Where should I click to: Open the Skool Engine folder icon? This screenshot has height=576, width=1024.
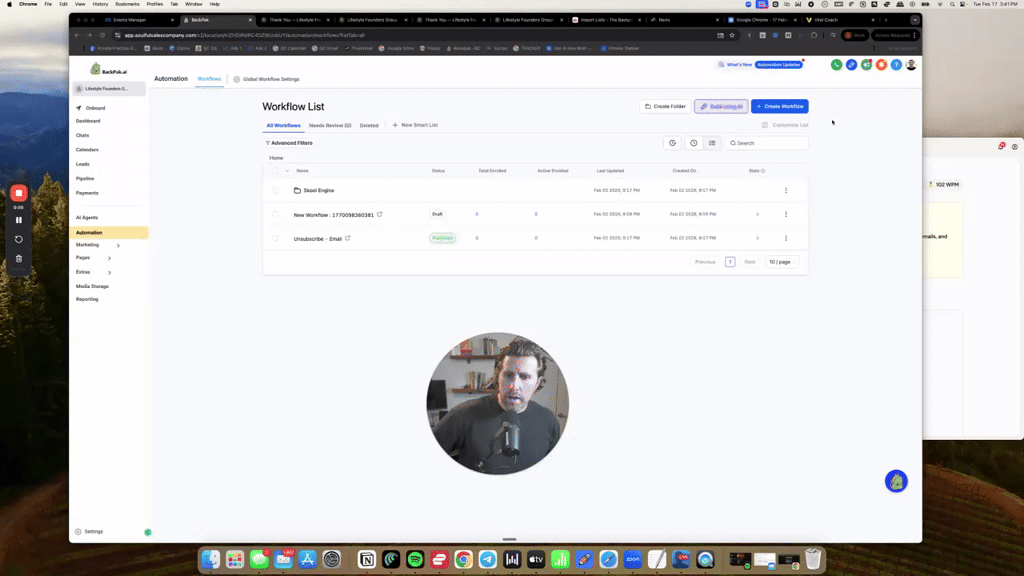pos(297,190)
